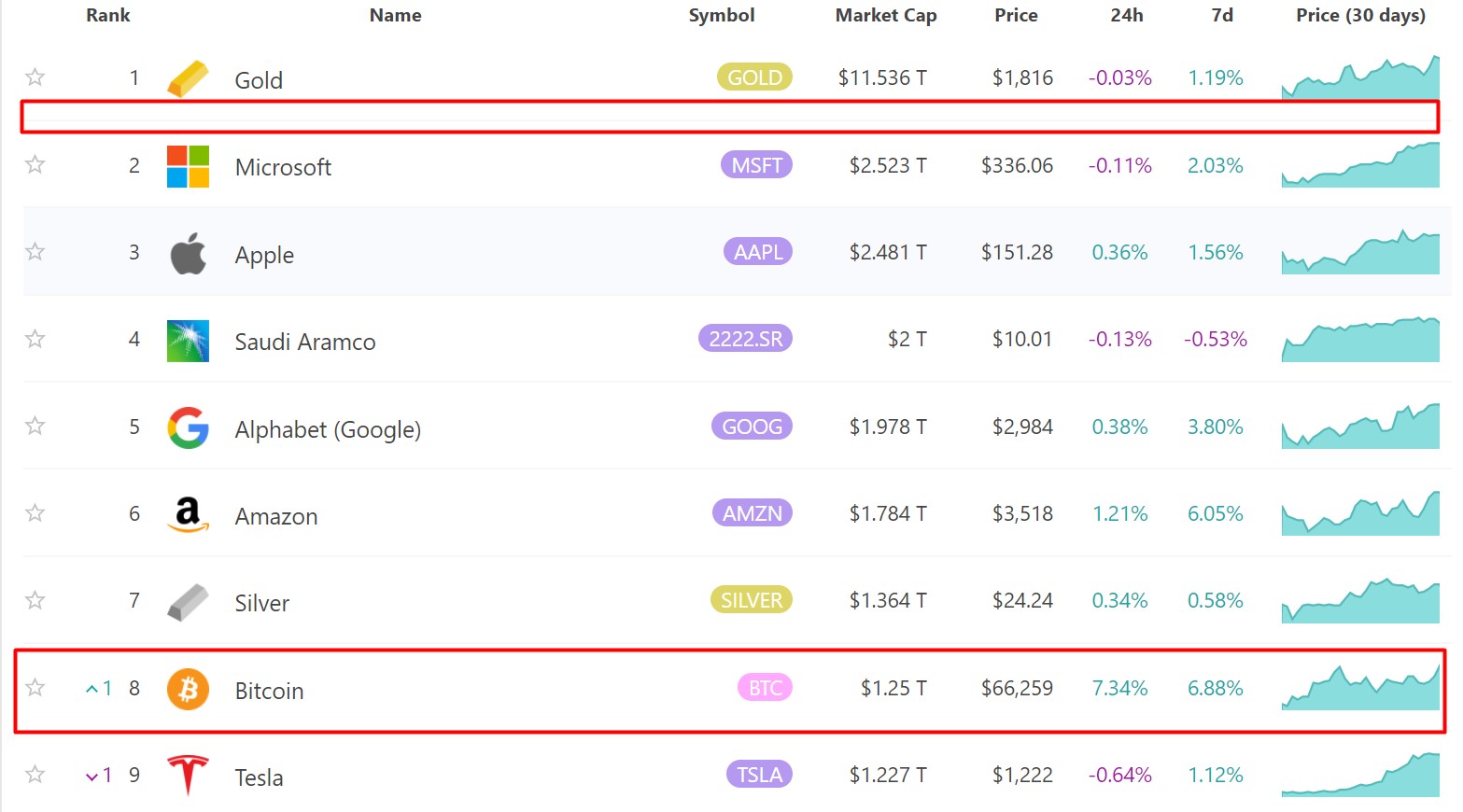Click Microsoft's 30-day price chart
Image resolution: width=1463 pixels, height=812 pixels.
(1360, 165)
